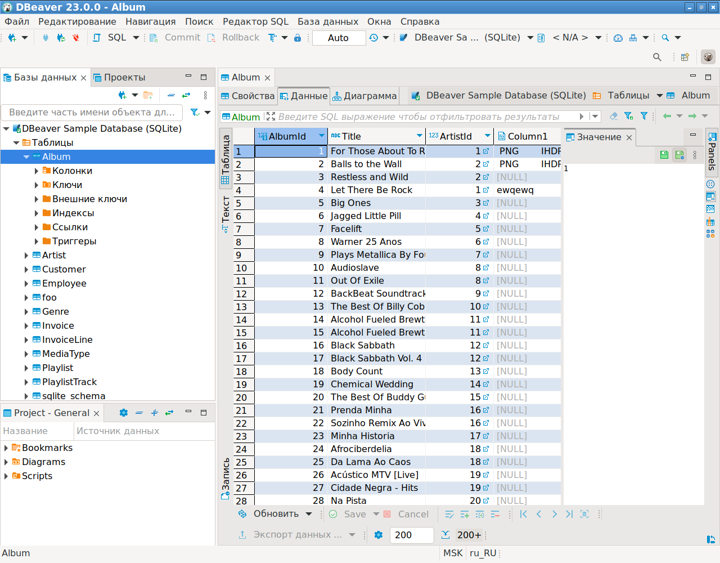Viewport: 720px width, 563px height.
Task: Go to first row with navigation icon
Action: tap(523, 514)
